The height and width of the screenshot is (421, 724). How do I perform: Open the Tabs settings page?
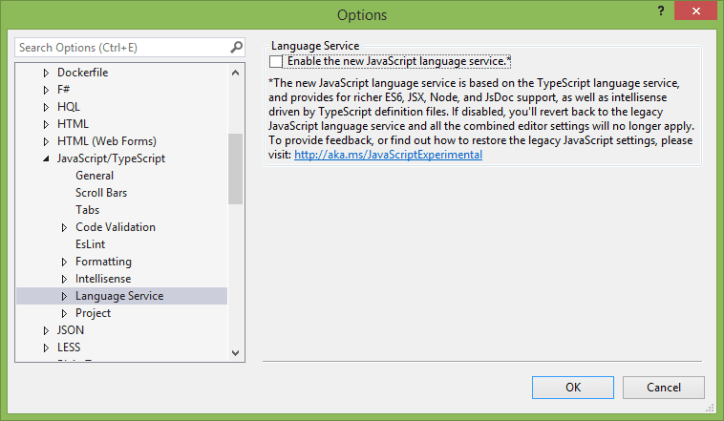click(87, 210)
